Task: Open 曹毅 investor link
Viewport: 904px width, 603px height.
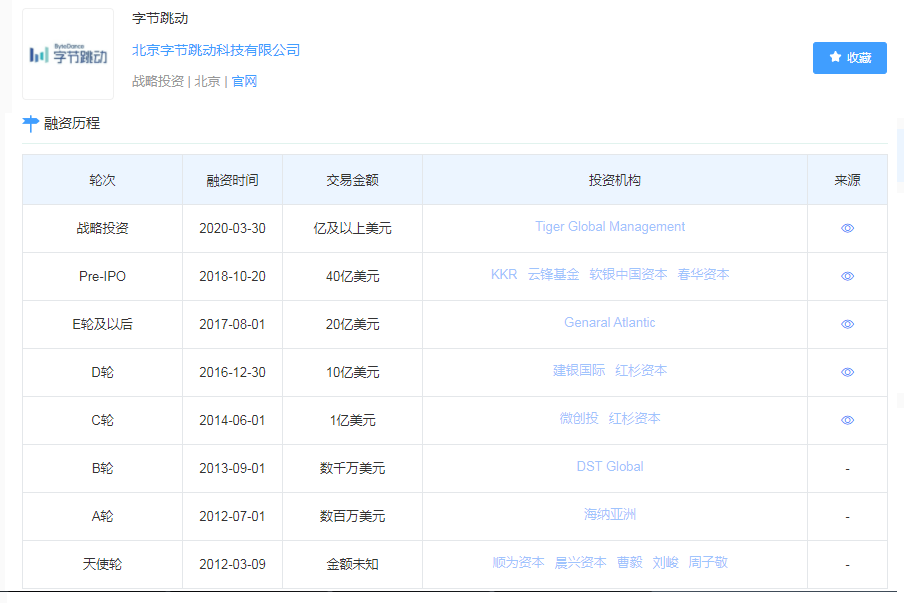Action: (x=630, y=562)
